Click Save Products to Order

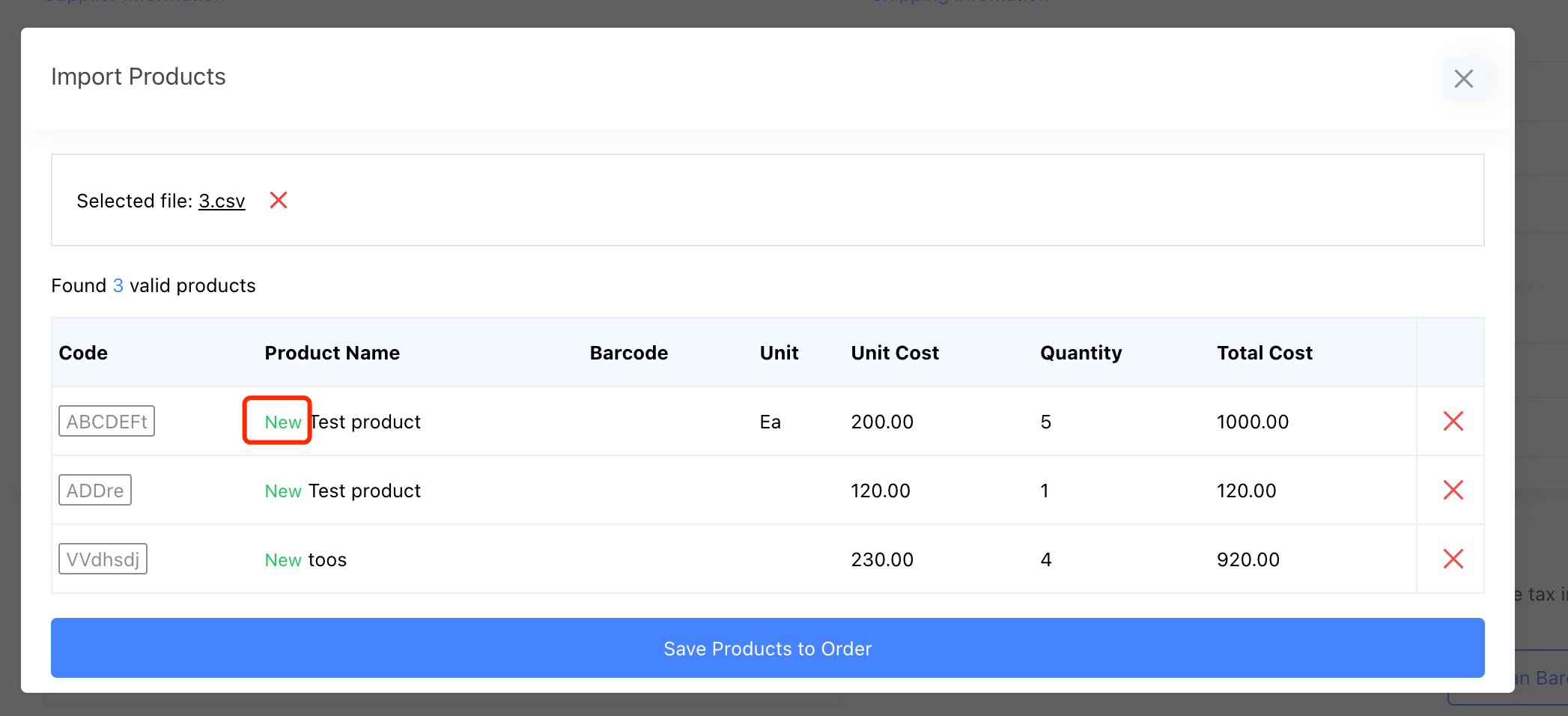768,648
